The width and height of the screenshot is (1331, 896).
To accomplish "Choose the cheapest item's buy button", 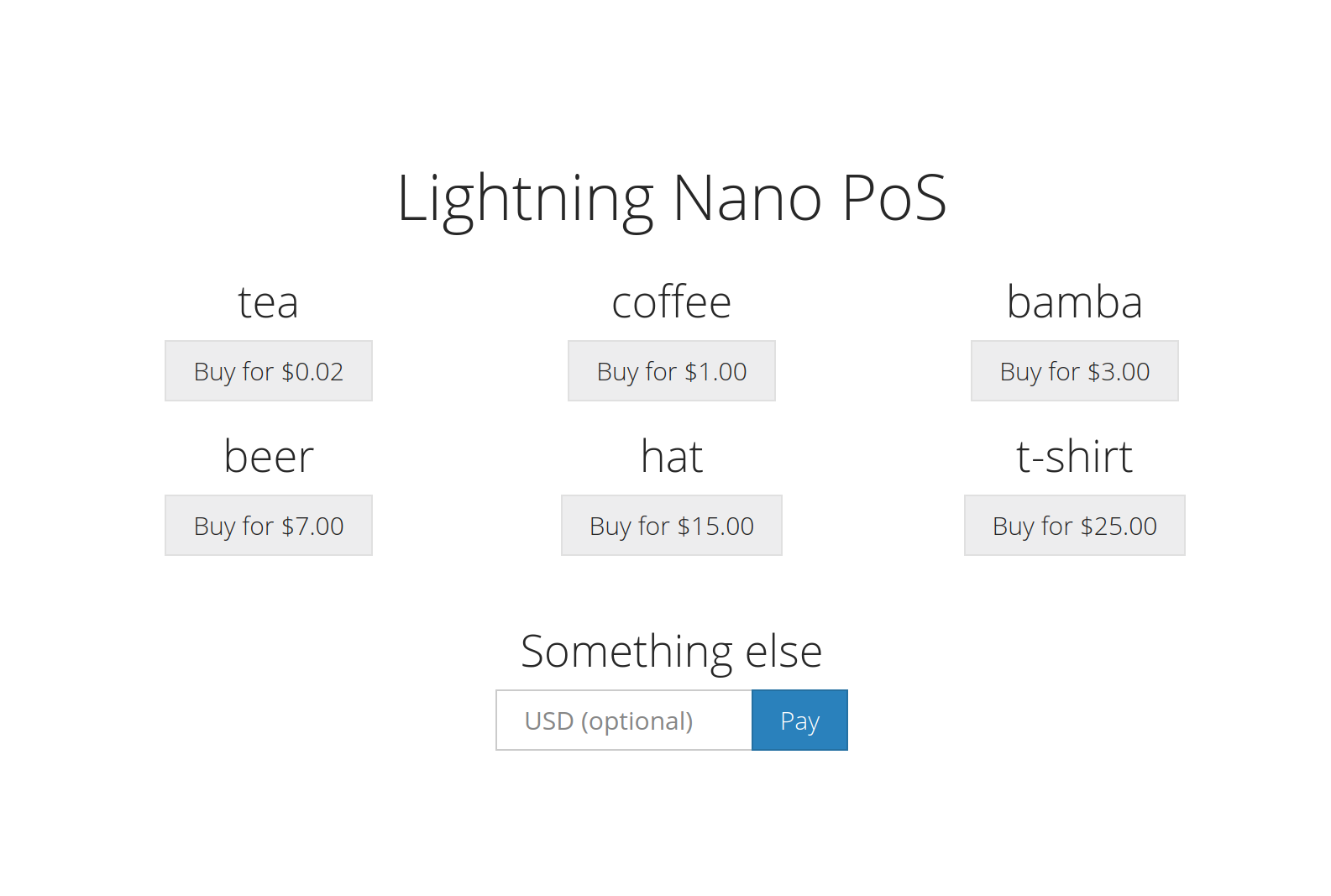I will (269, 371).
